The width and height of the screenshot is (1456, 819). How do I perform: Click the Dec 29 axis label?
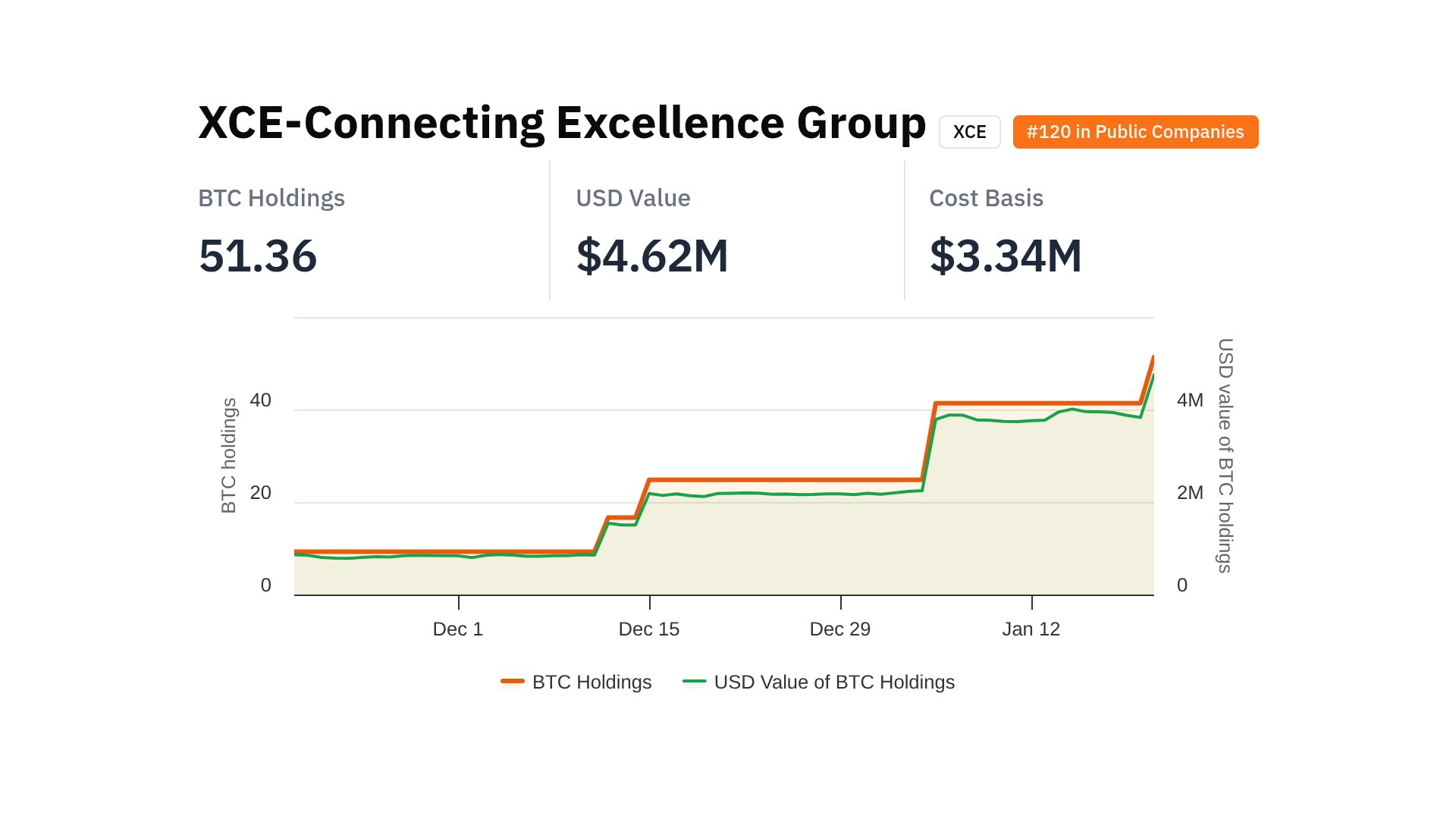click(x=839, y=629)
